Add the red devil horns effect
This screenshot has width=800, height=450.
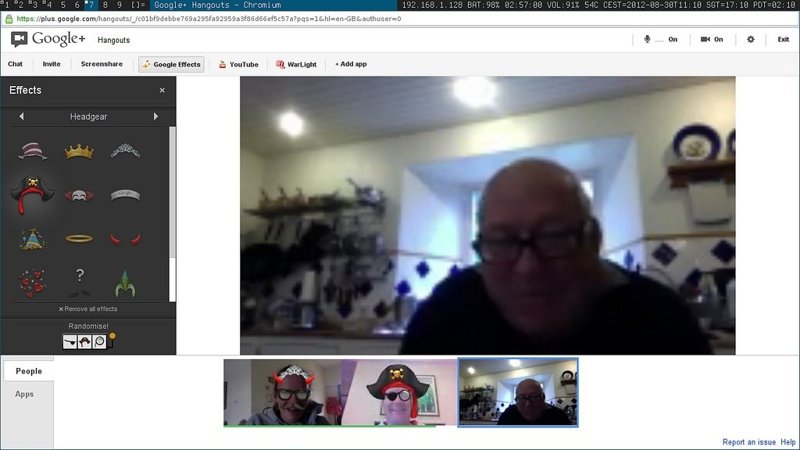point(125,240)
